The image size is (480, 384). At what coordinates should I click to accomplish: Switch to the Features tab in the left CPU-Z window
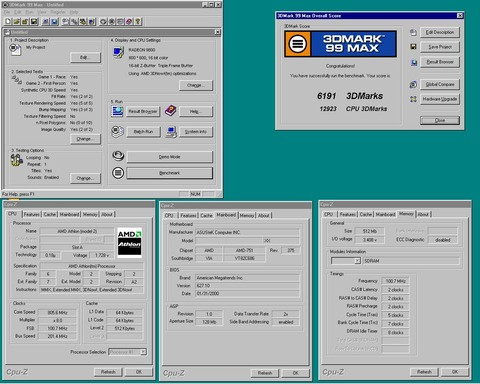[32, 214]
